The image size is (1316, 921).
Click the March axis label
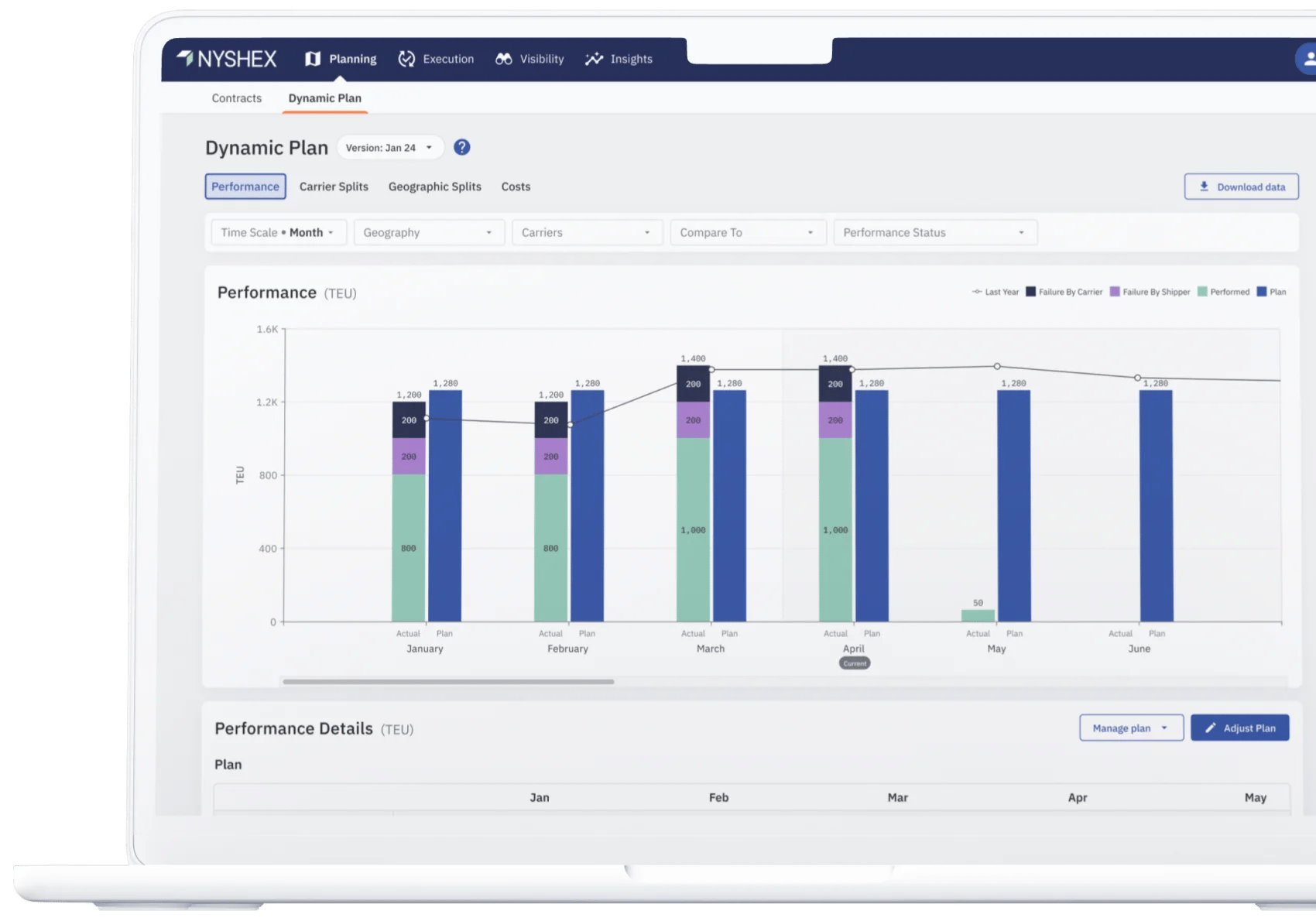point(711,649)
